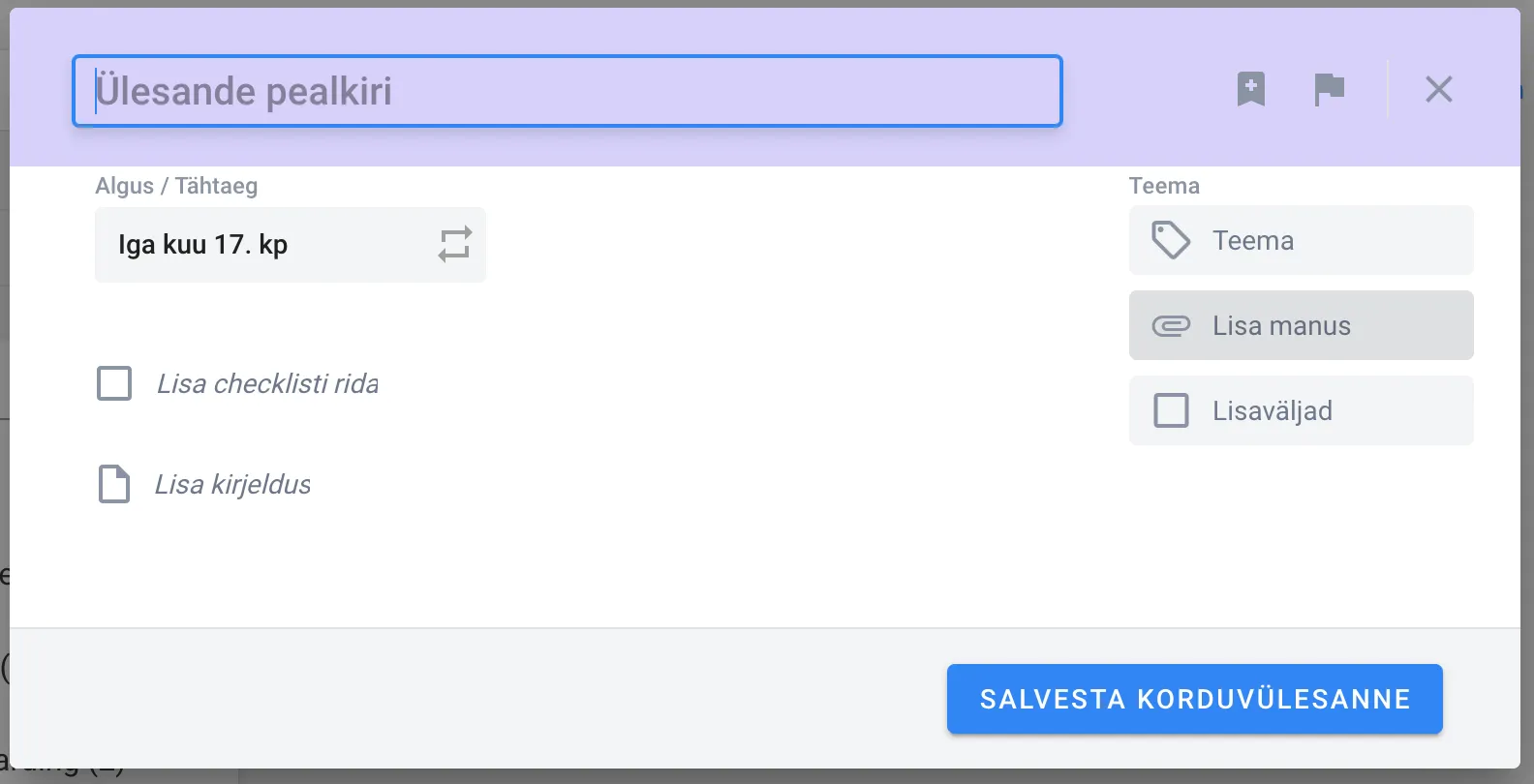Click the paperclip attachment icon
The width and height of the screenshot is (1534, 784).
pyautogui.click(x=1171, y=326)
